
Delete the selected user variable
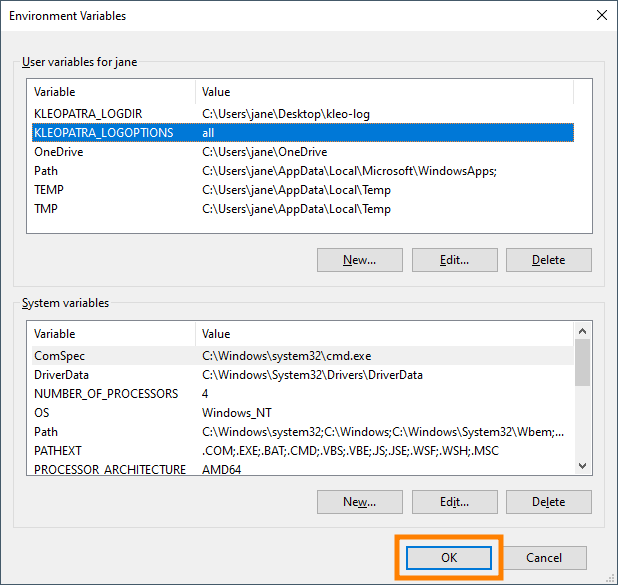pyautogui.click(x=548, y=260)
